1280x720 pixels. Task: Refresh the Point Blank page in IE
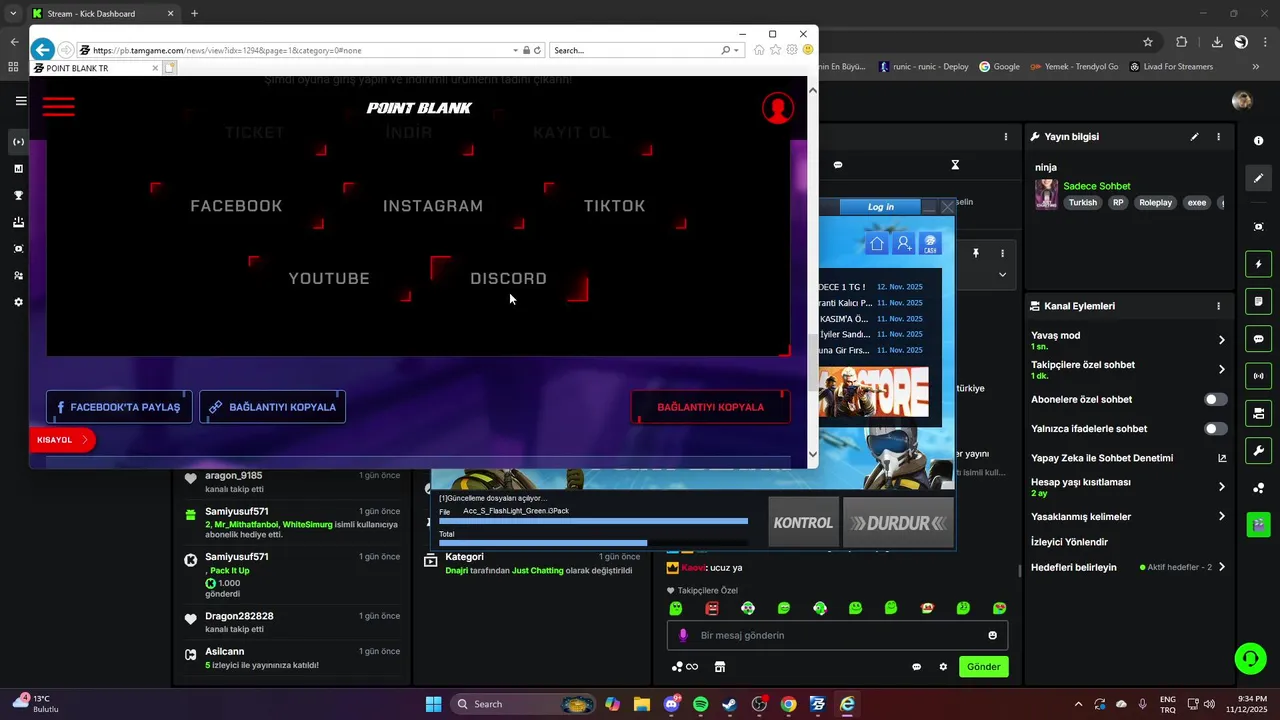pyautogui.click(x=537, y=50)
